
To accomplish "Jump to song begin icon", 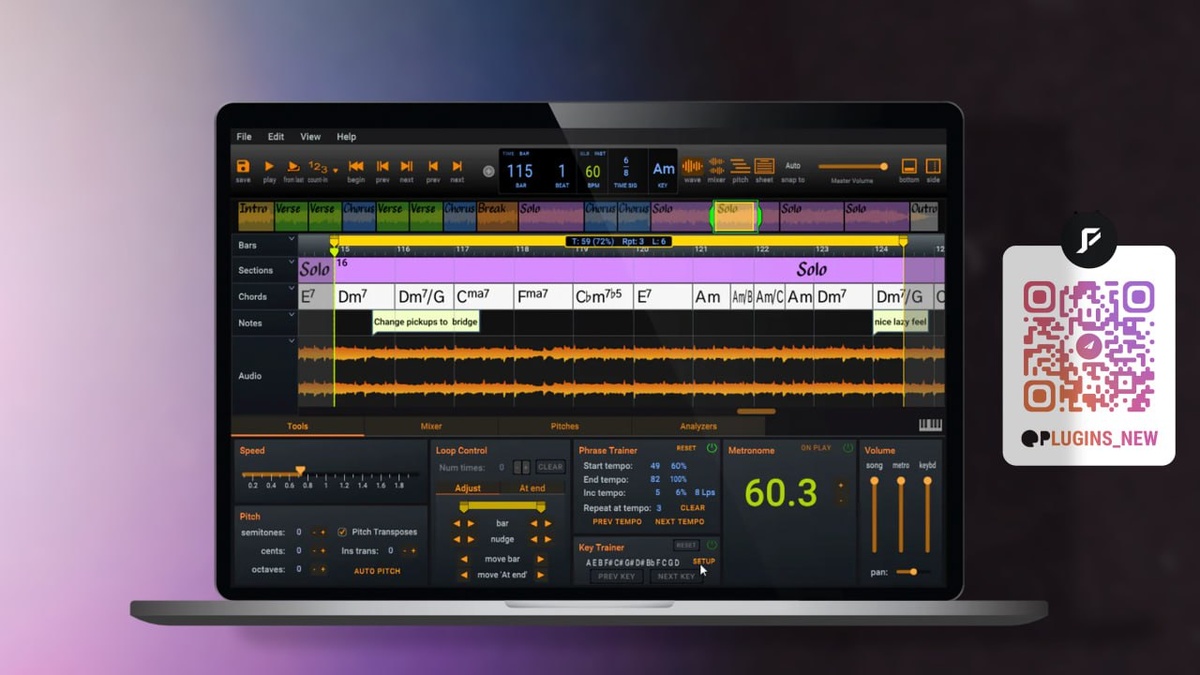I will (x=356, y=166).
